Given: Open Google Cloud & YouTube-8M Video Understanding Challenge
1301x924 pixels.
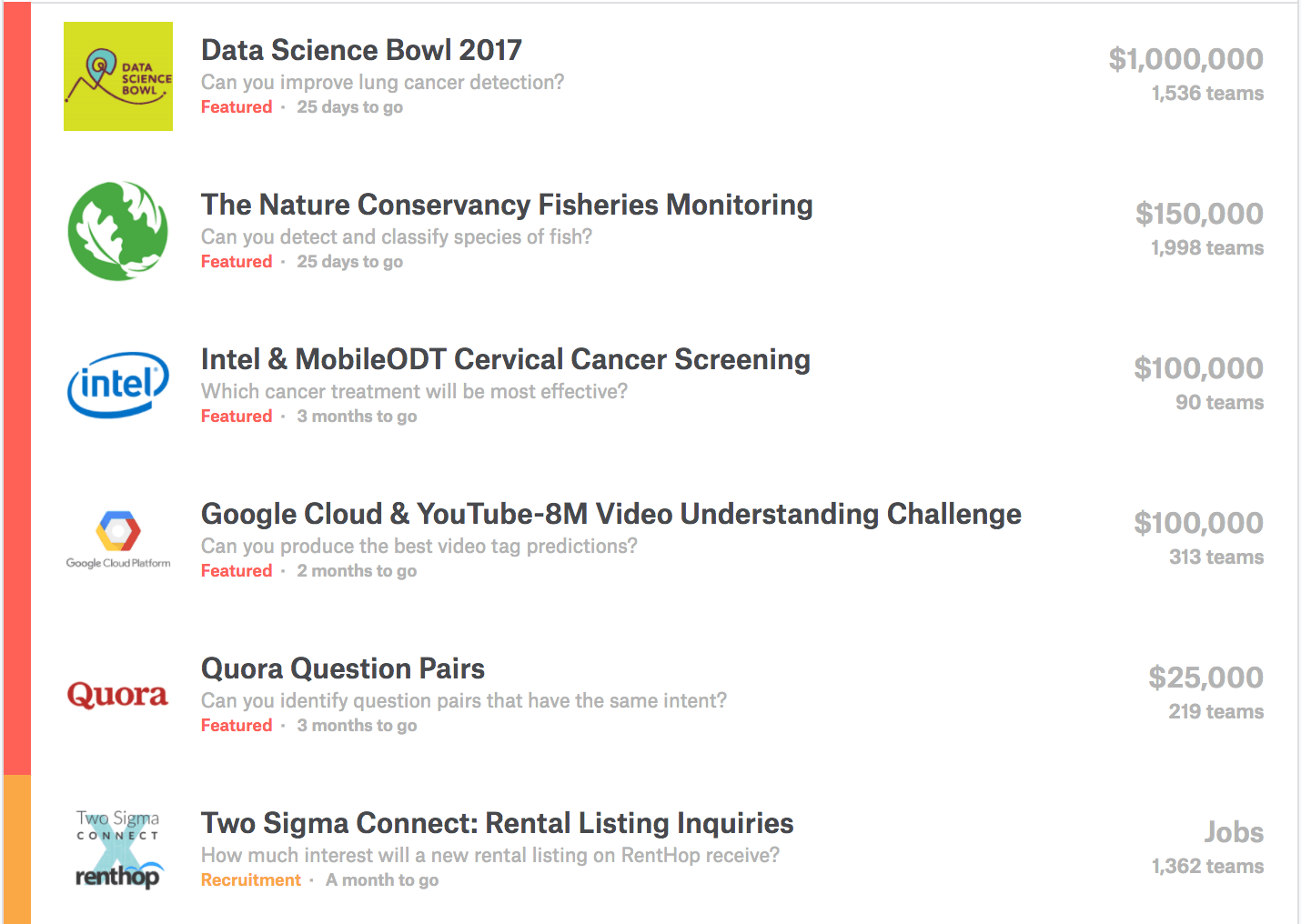Looking at the screenshot, I should pos(611,514).
